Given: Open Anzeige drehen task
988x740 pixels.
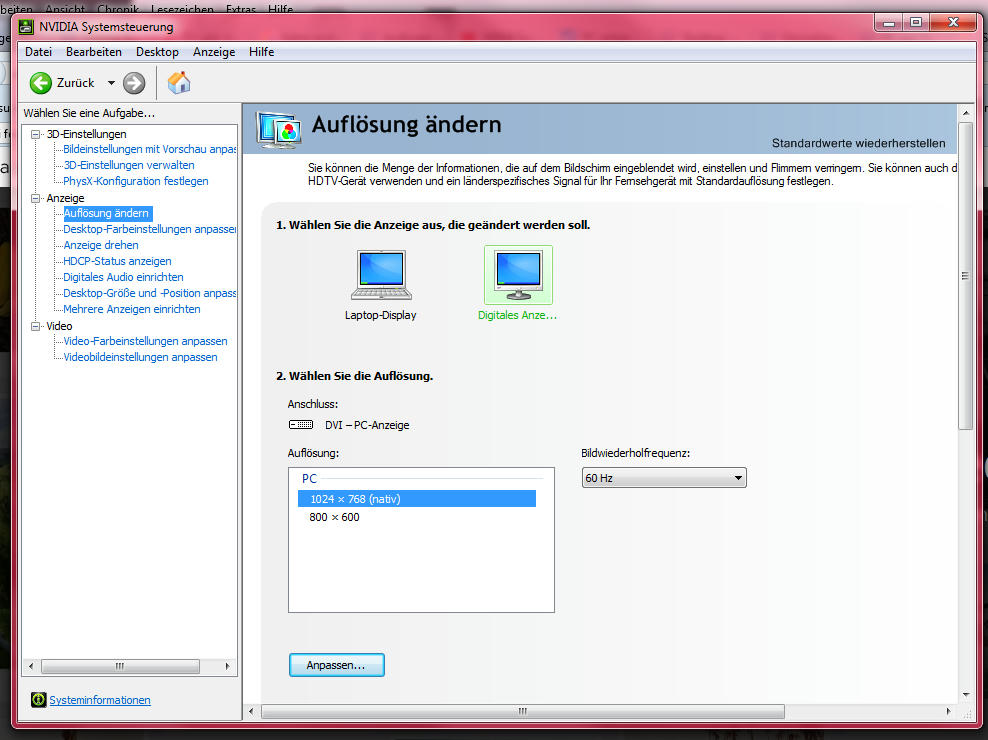Looking at the screenshot, I should [x=101, y=245].
